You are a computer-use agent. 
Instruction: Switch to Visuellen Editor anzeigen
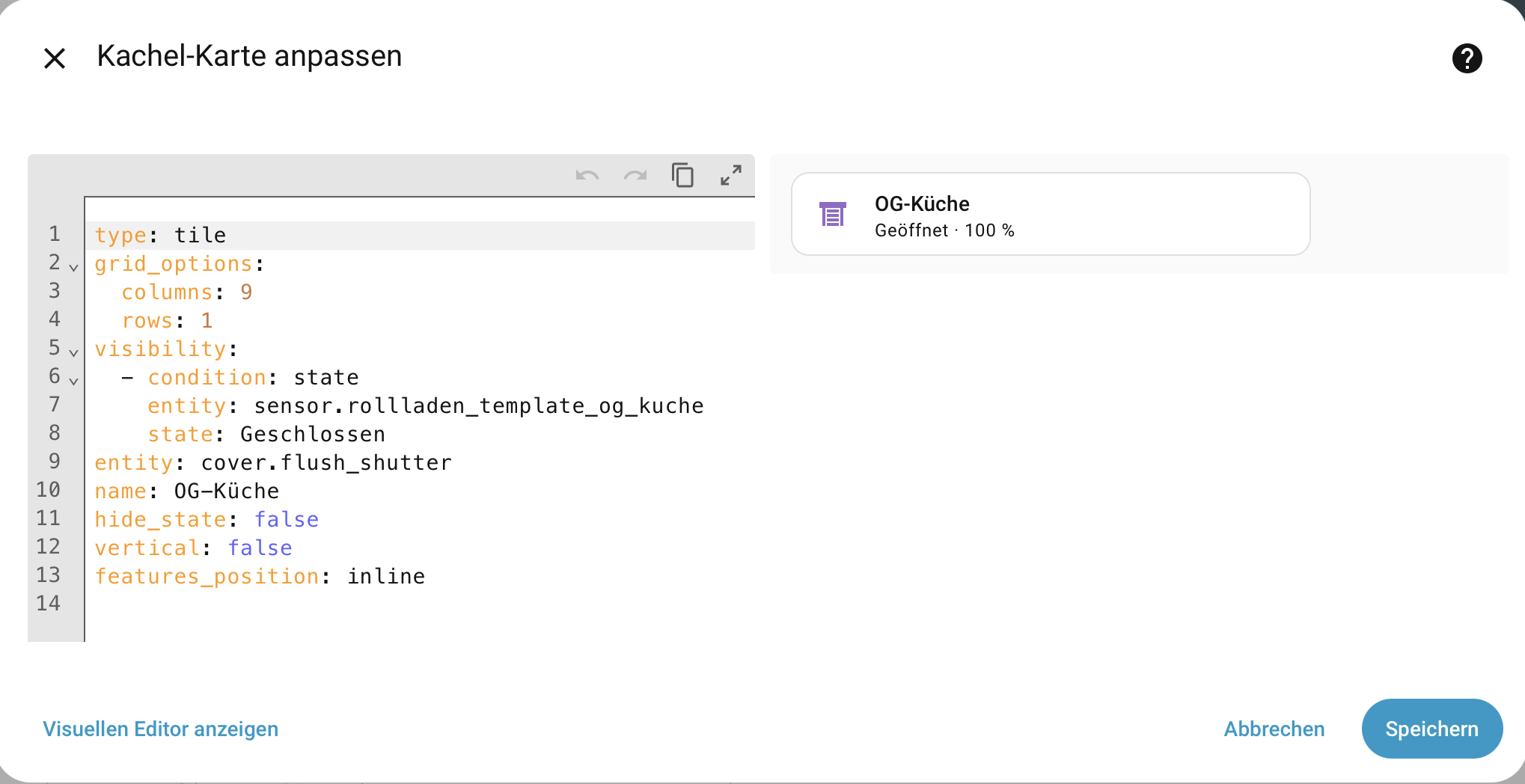point(160,729)
